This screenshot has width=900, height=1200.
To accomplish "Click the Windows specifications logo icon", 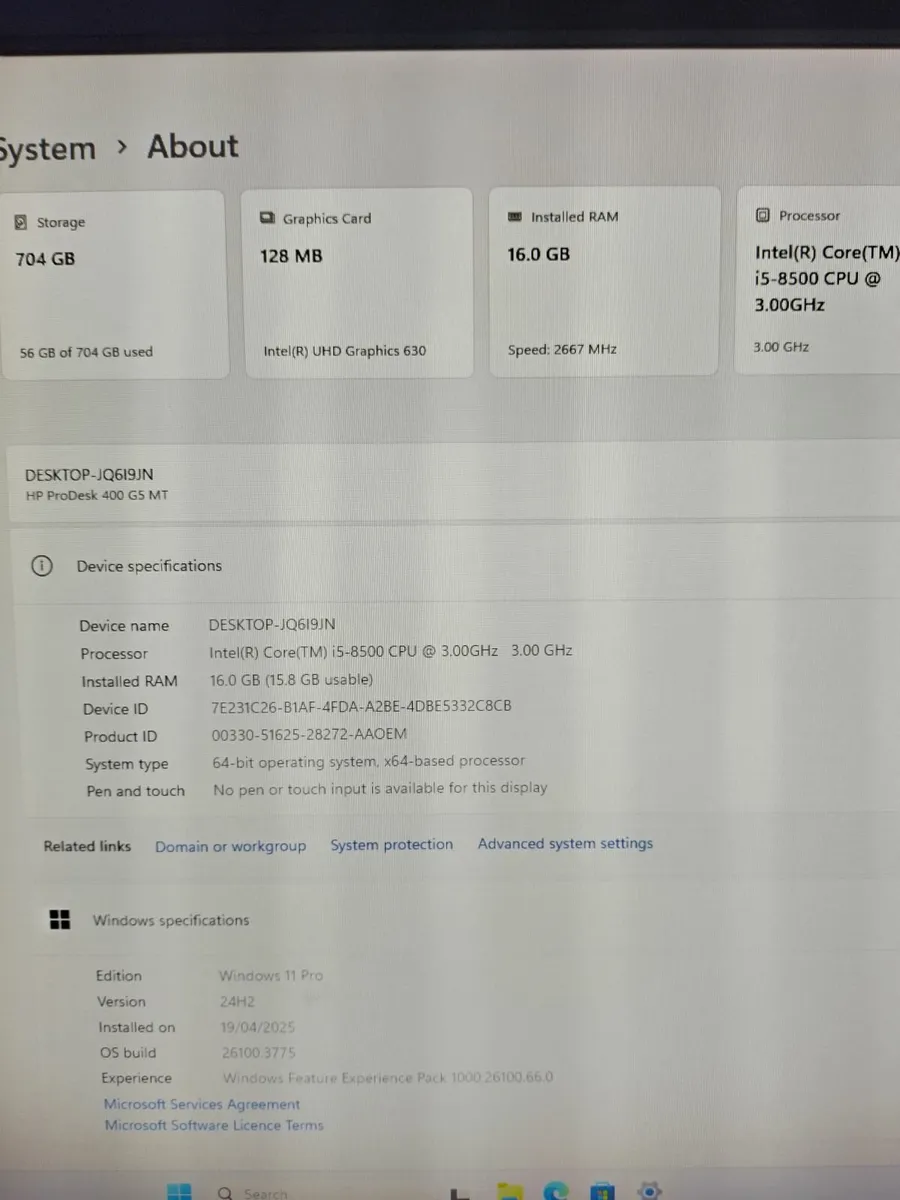I will [x=60, y=920].
